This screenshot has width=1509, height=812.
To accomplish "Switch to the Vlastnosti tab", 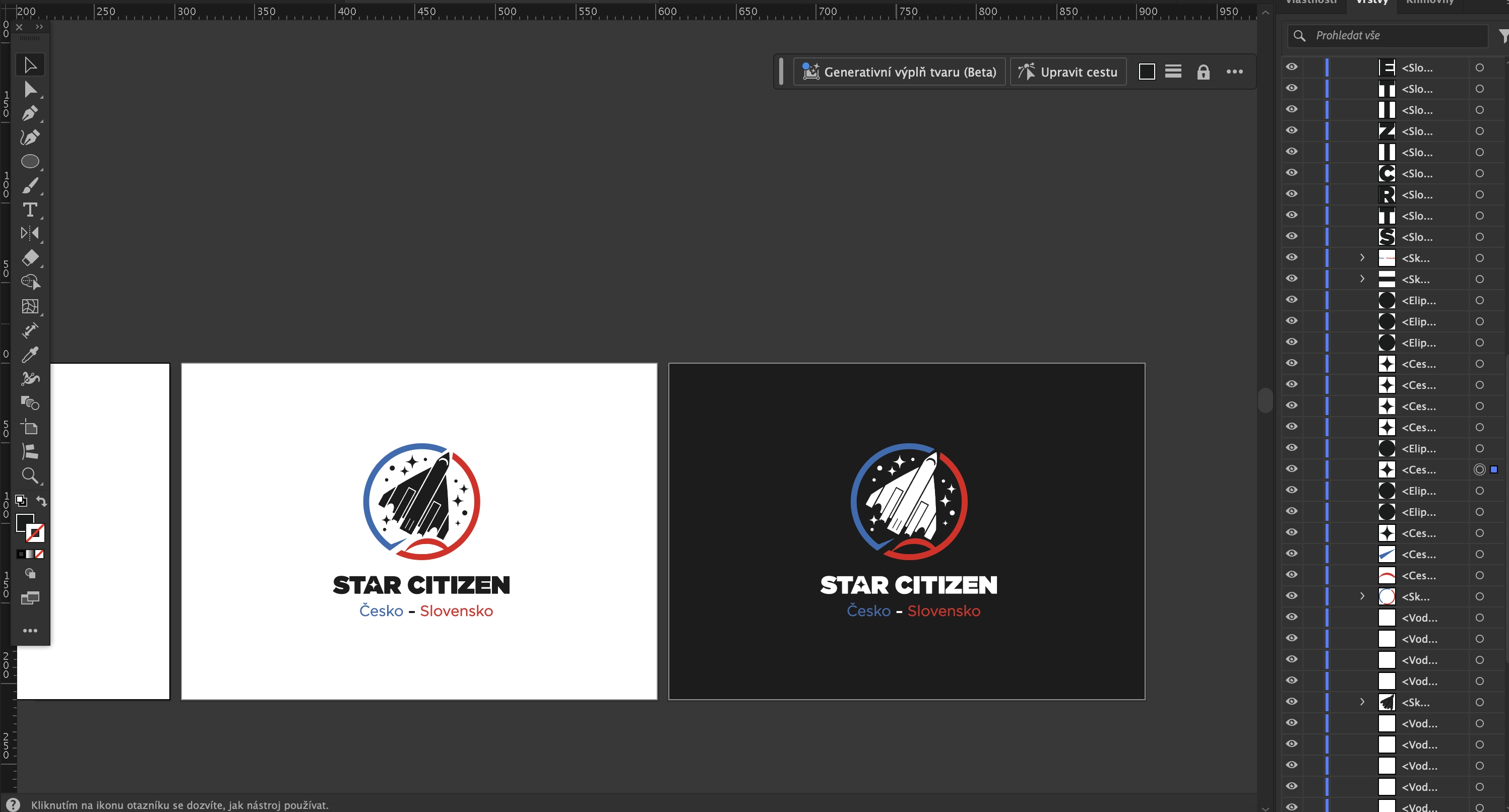I will tap(1311, 3).
